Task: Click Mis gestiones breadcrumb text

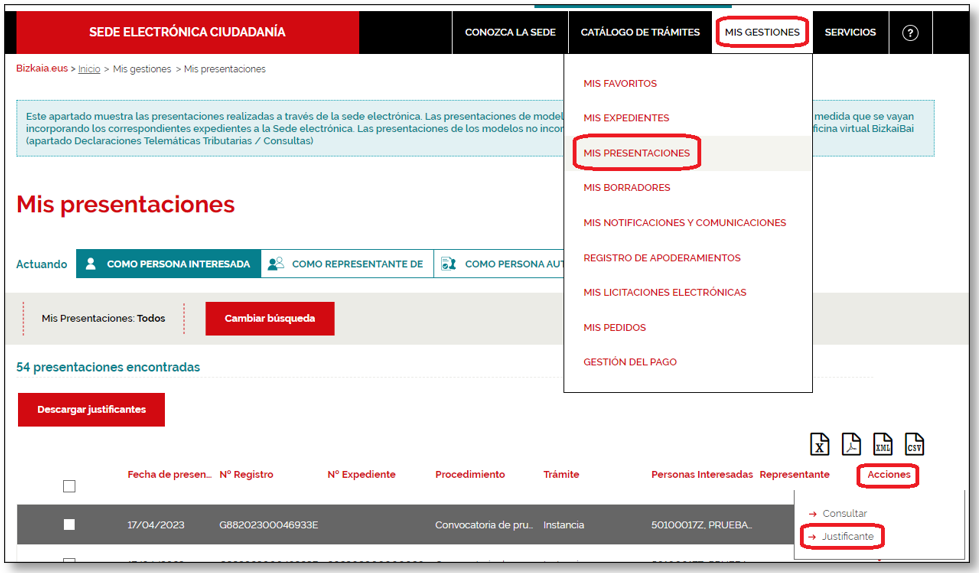Action: (142, 69)
